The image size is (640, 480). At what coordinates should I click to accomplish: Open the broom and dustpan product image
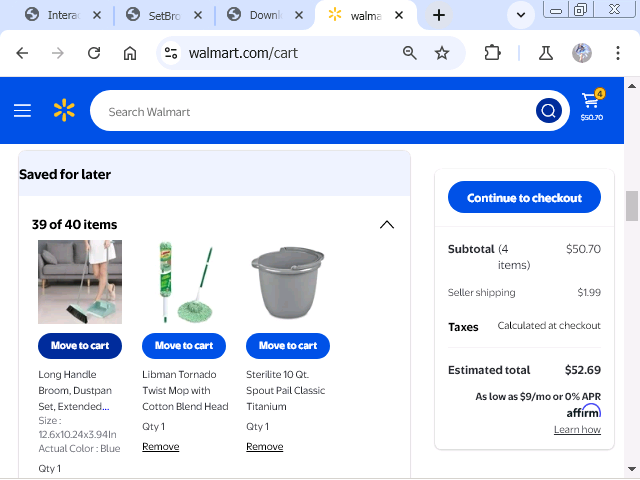tap(80, 282)
